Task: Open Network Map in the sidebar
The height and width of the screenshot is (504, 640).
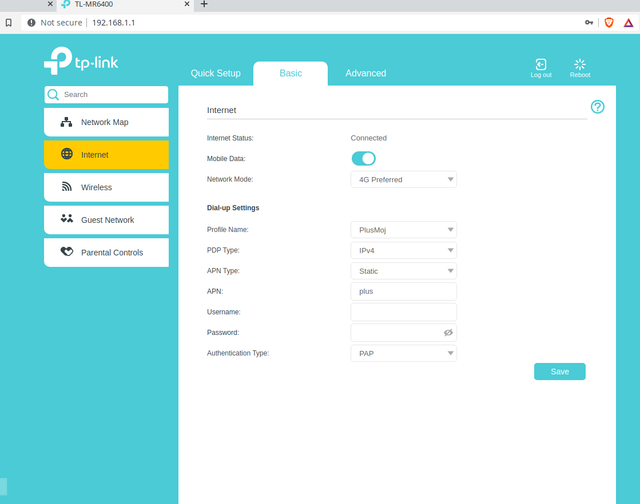Action: (106, 122)
